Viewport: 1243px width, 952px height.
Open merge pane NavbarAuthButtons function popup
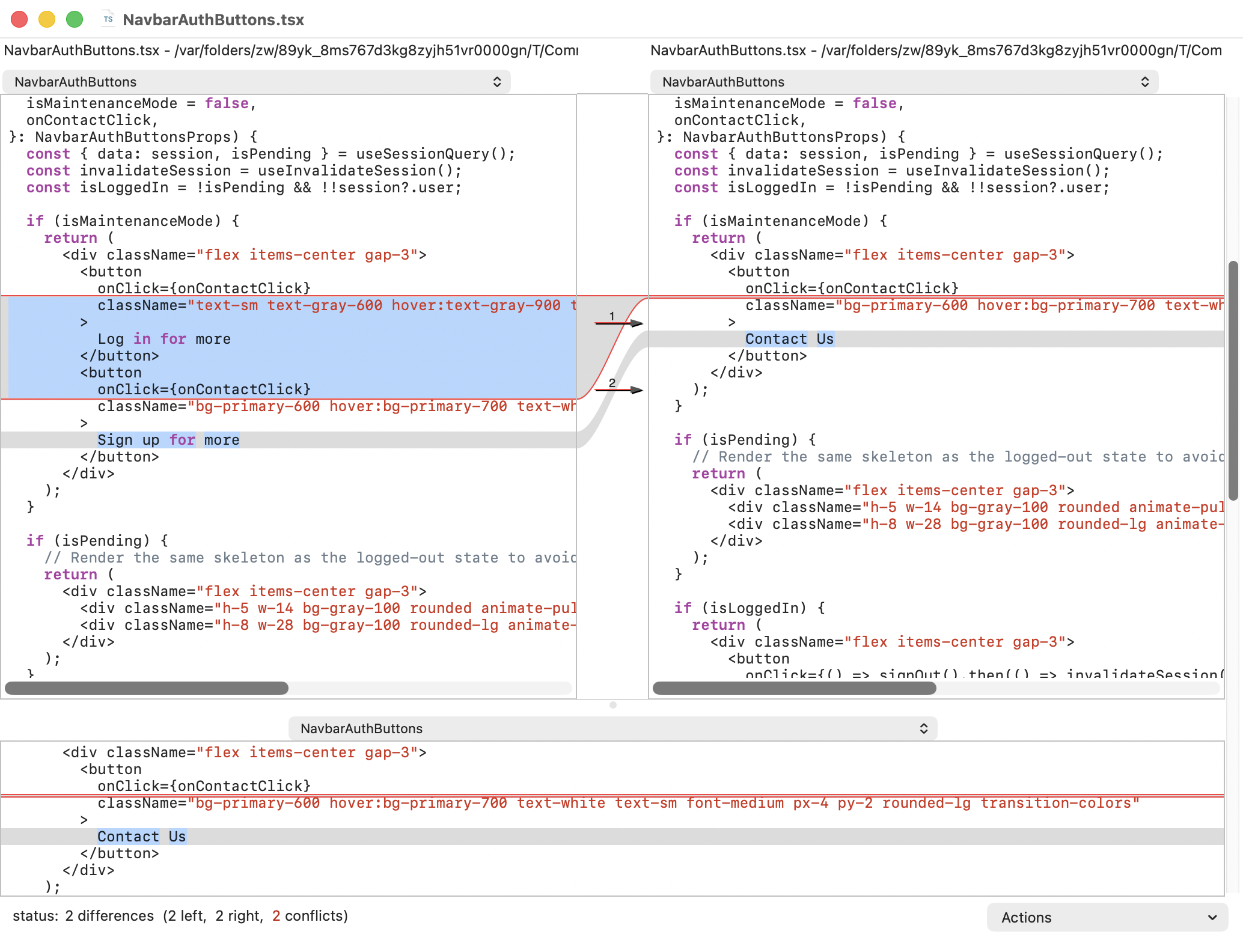[612, 728]
